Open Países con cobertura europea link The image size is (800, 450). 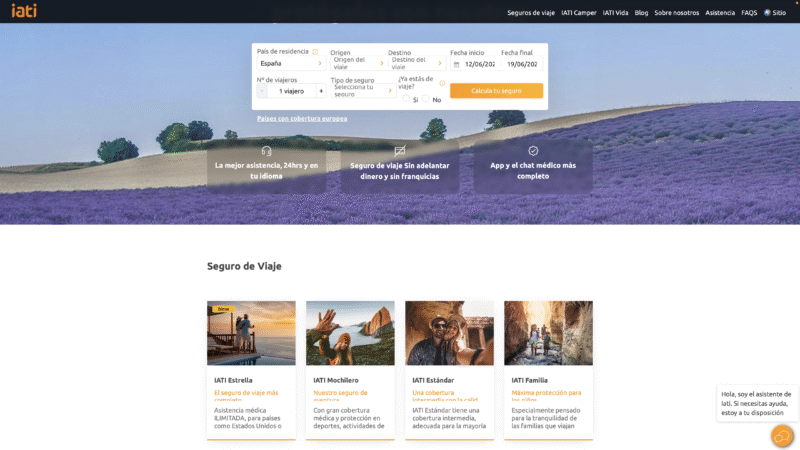[302, 118]
